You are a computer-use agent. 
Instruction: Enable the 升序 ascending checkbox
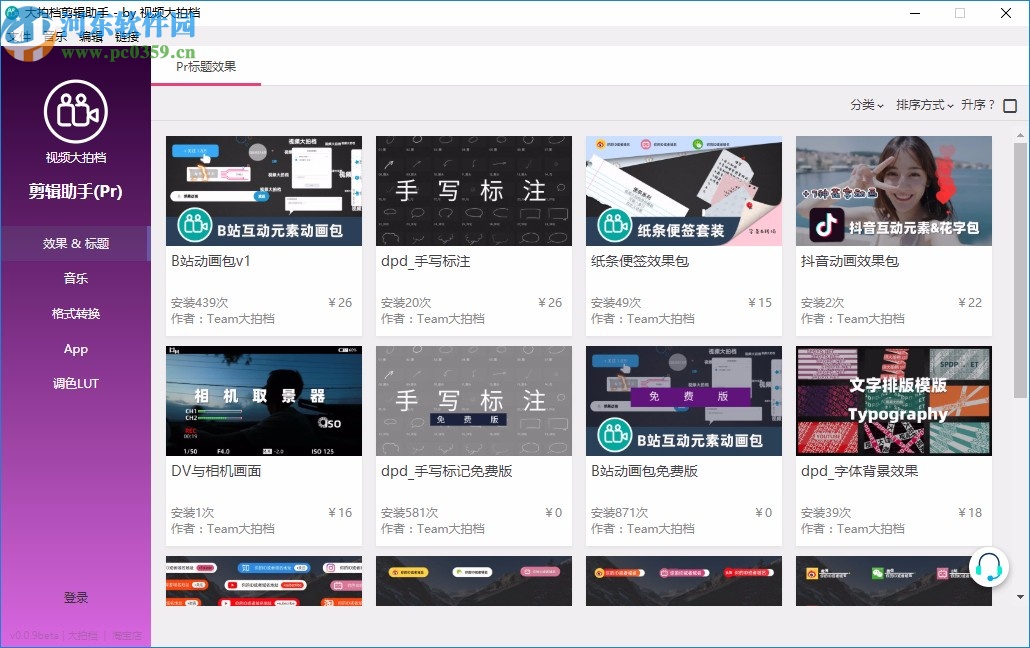point(1010,105)
